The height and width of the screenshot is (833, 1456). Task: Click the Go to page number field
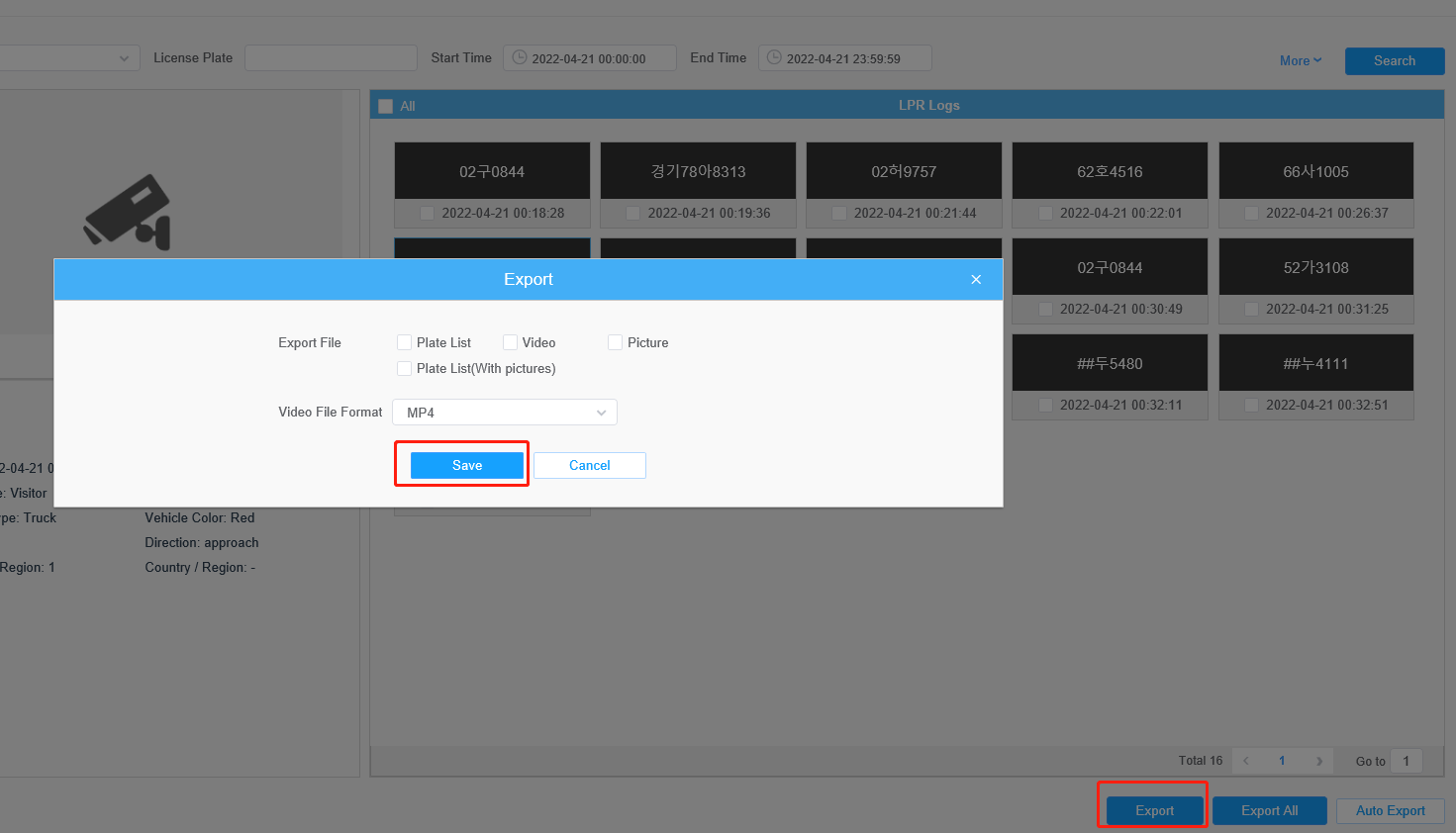click(x=1407, y=761)
